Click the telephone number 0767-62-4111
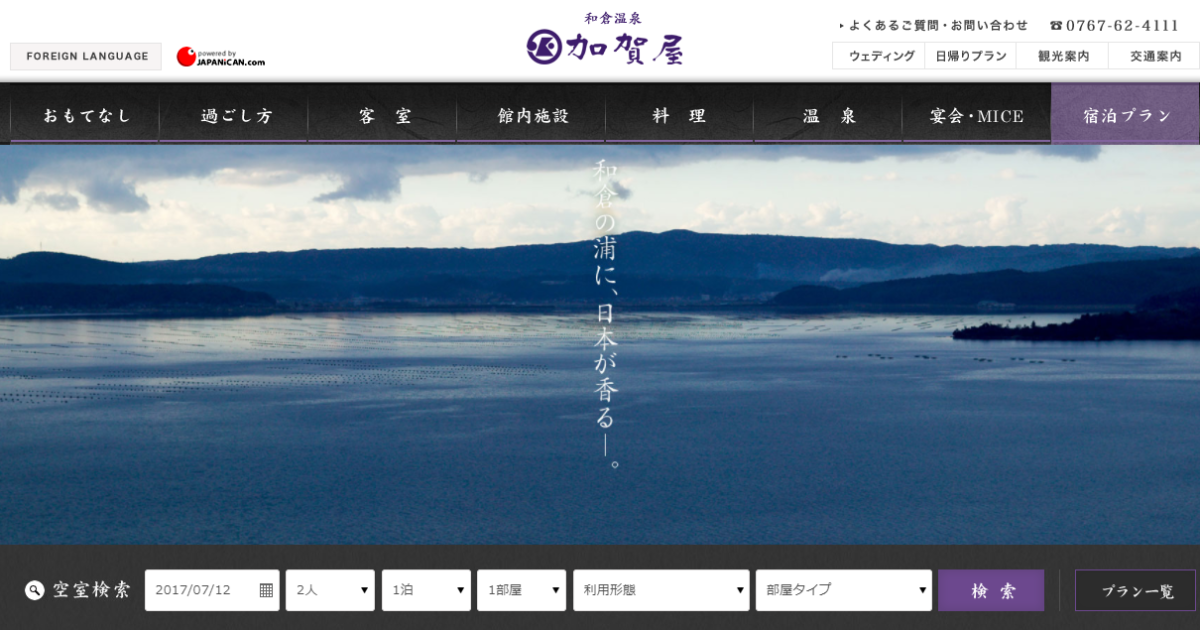The width and height of the screenshot is (1200, 630). pyautogui.click(x=1114, y=25)
